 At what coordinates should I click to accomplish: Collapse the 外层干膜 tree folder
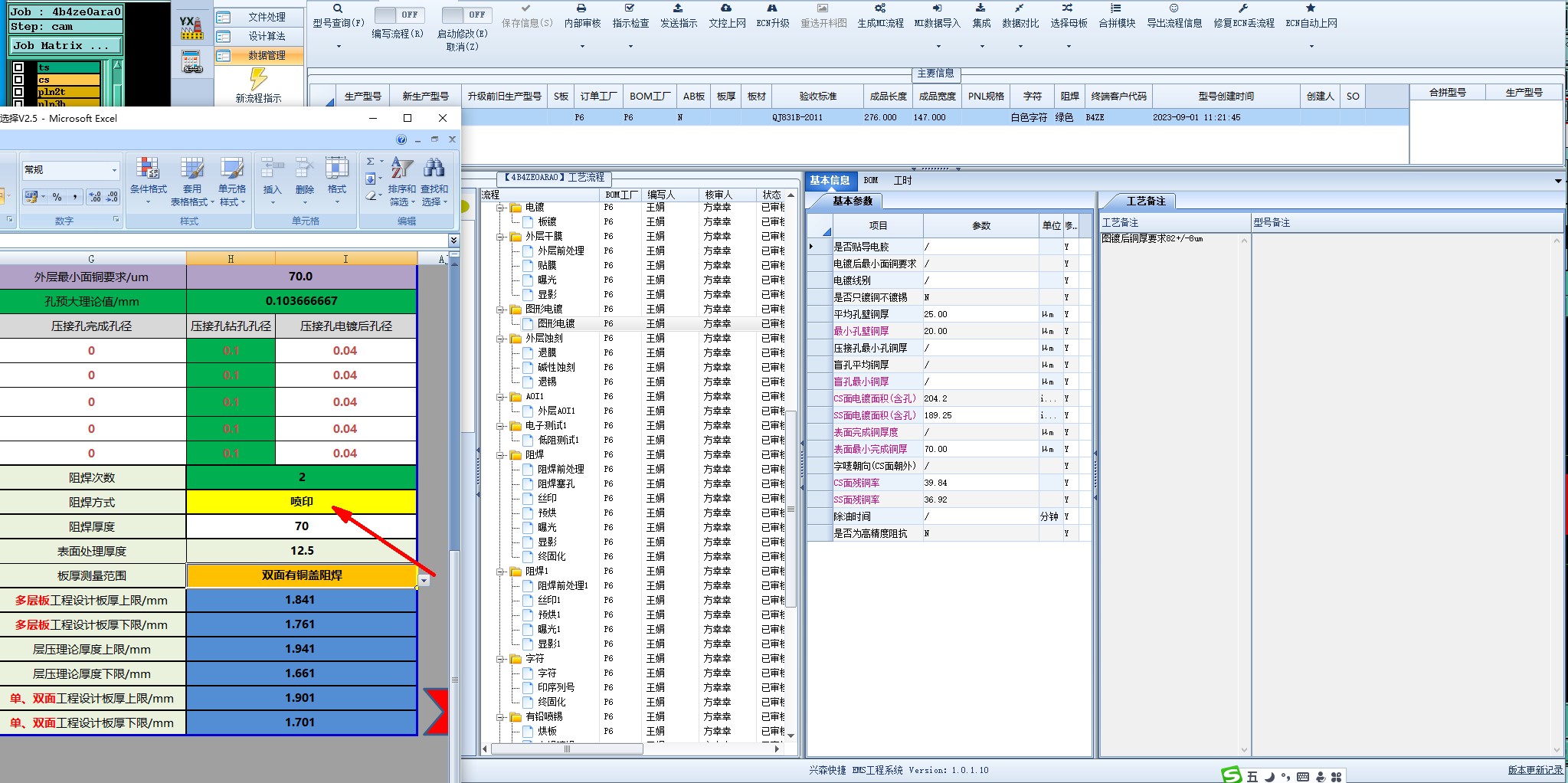(x=500, y=237)
